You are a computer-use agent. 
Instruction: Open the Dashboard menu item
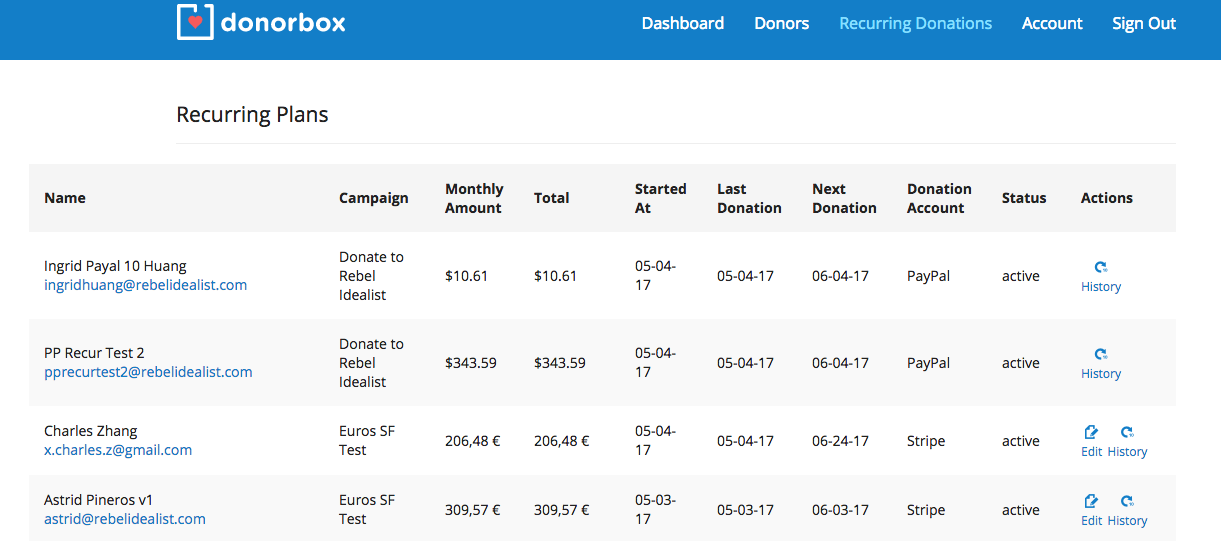(x=682, y=23)
